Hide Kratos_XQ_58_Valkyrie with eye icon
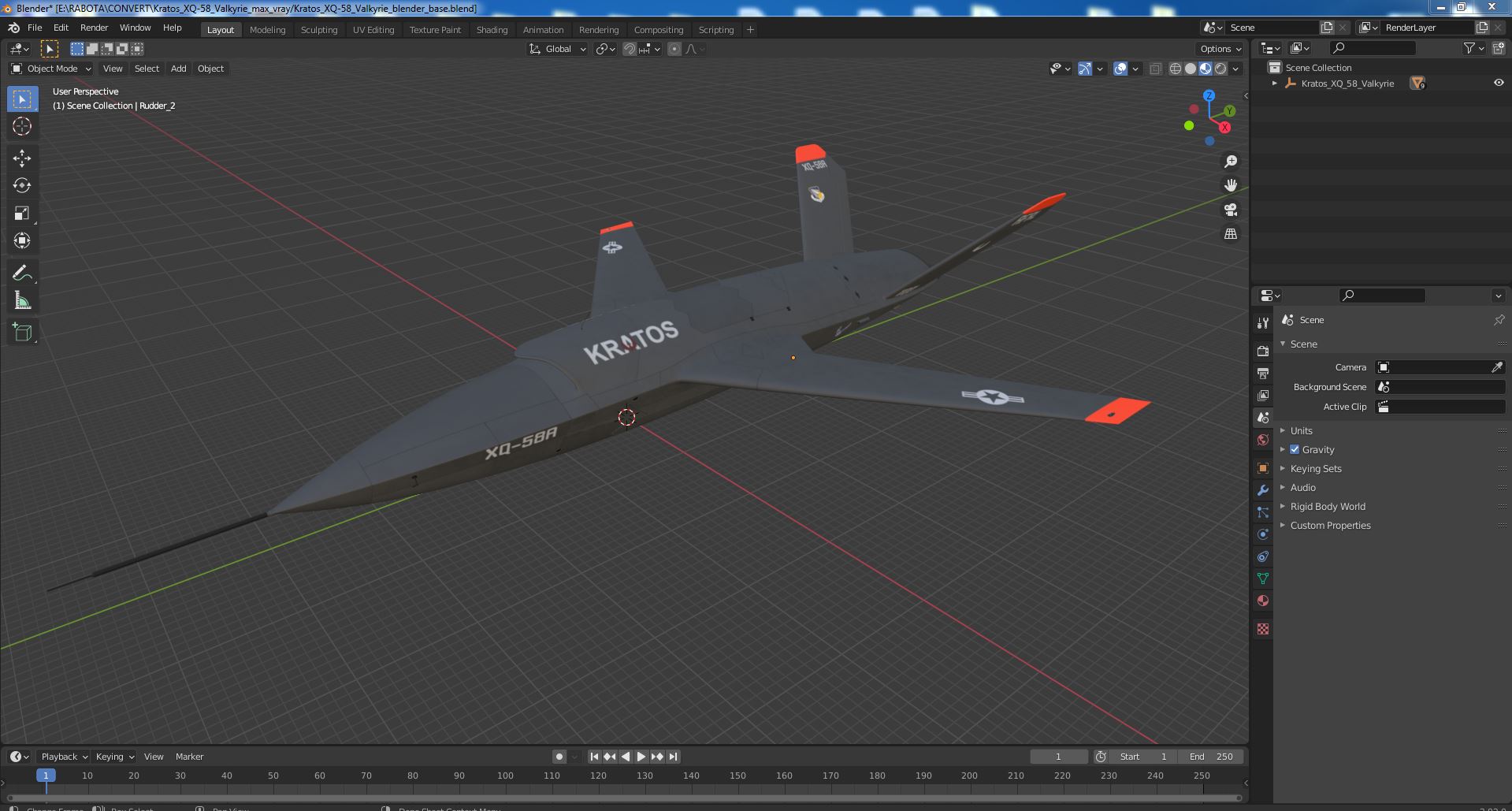Screen dimensions: 1512x811 click(1498, 83)
